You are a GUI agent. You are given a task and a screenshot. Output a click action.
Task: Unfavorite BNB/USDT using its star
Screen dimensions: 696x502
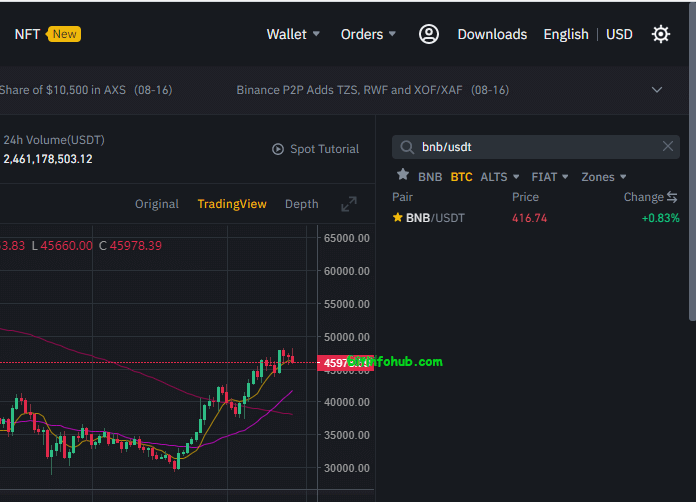tap(398, 217)
